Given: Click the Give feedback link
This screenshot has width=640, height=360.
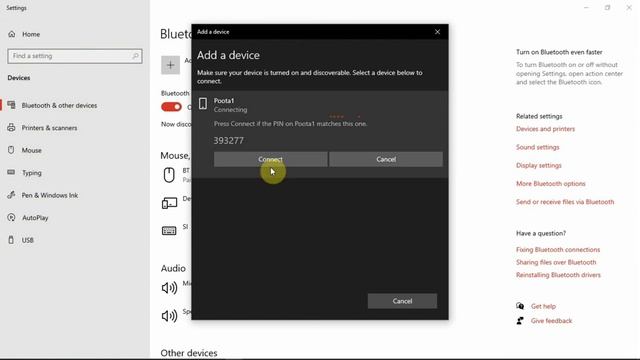Looking at the screenshot, I should pos(551,321).
